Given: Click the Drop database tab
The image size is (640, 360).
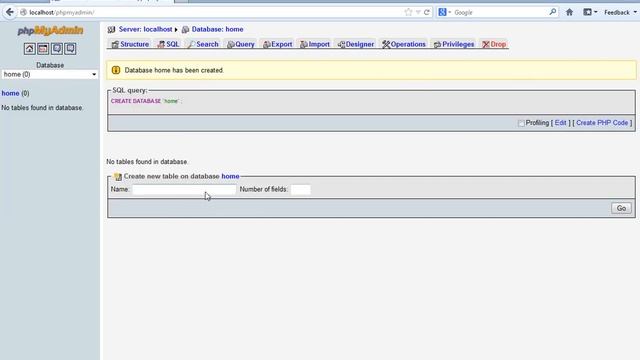Looking at the screenshot, I should tap(494, 44).
